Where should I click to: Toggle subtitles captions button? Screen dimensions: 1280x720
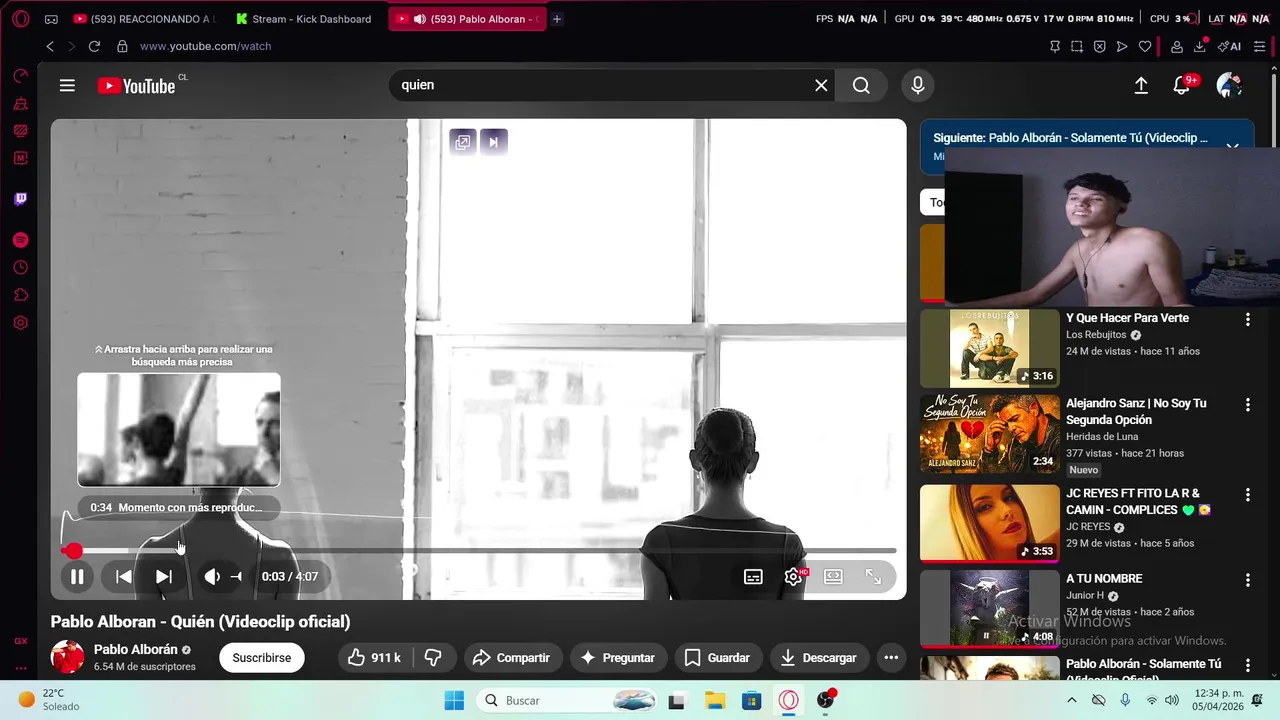click(x=753, y=577)
